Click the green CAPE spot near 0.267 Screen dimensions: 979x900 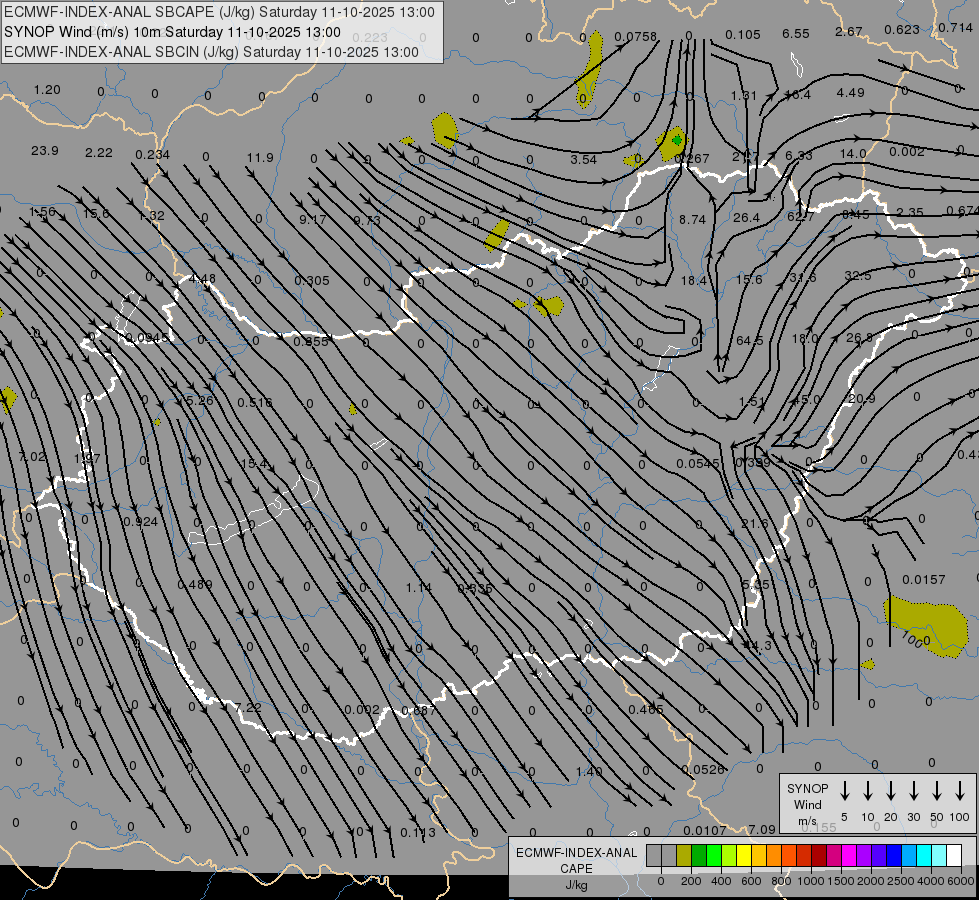677,141
